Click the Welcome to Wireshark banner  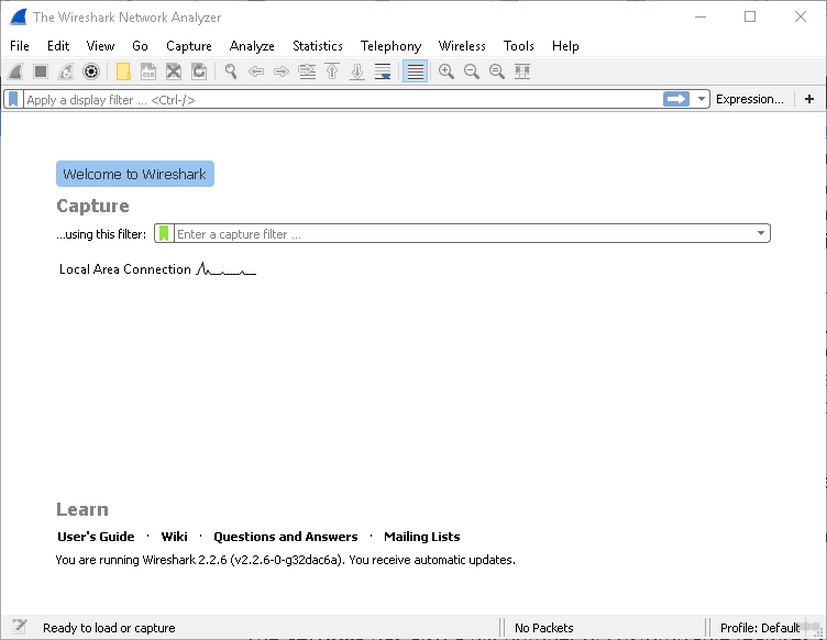[x=135, y=174]
